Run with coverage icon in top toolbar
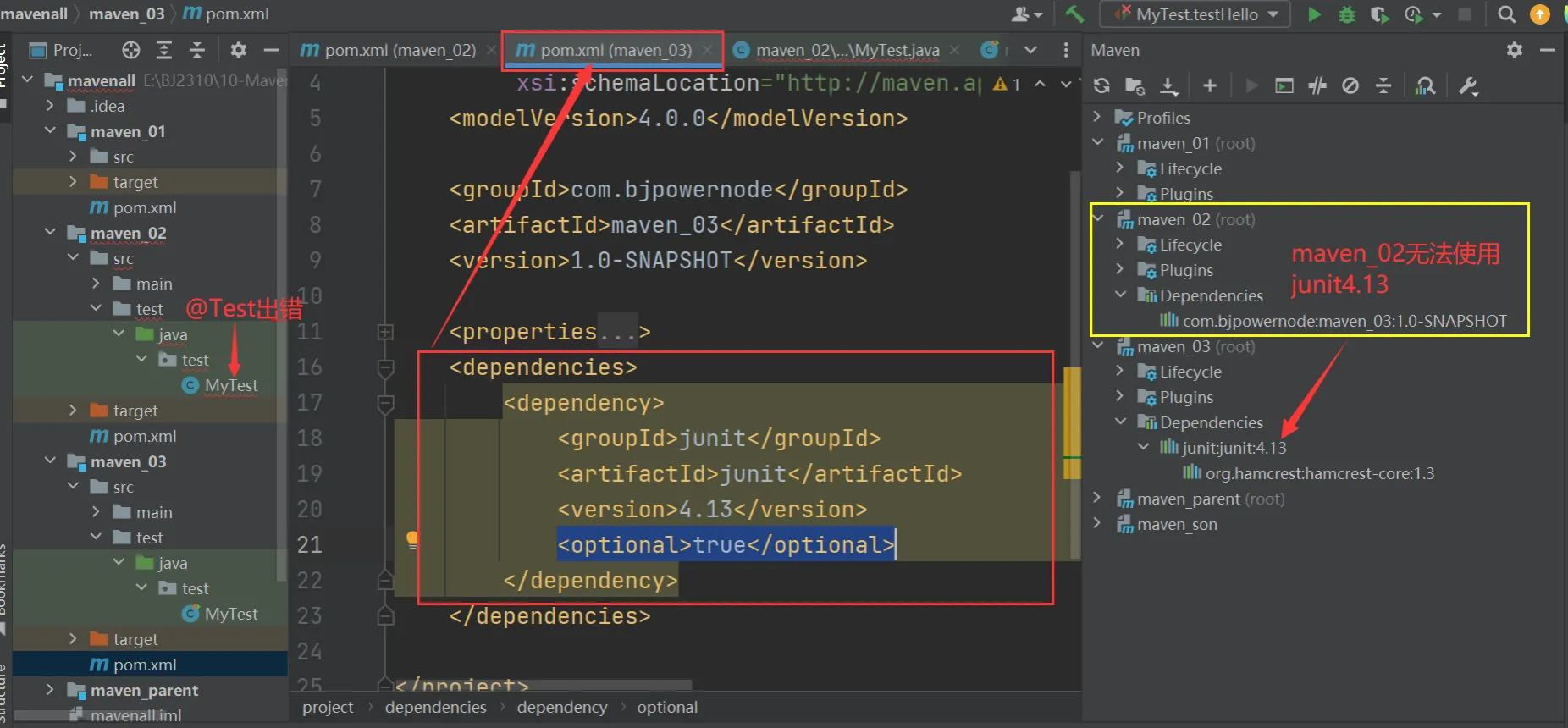 1380,14
